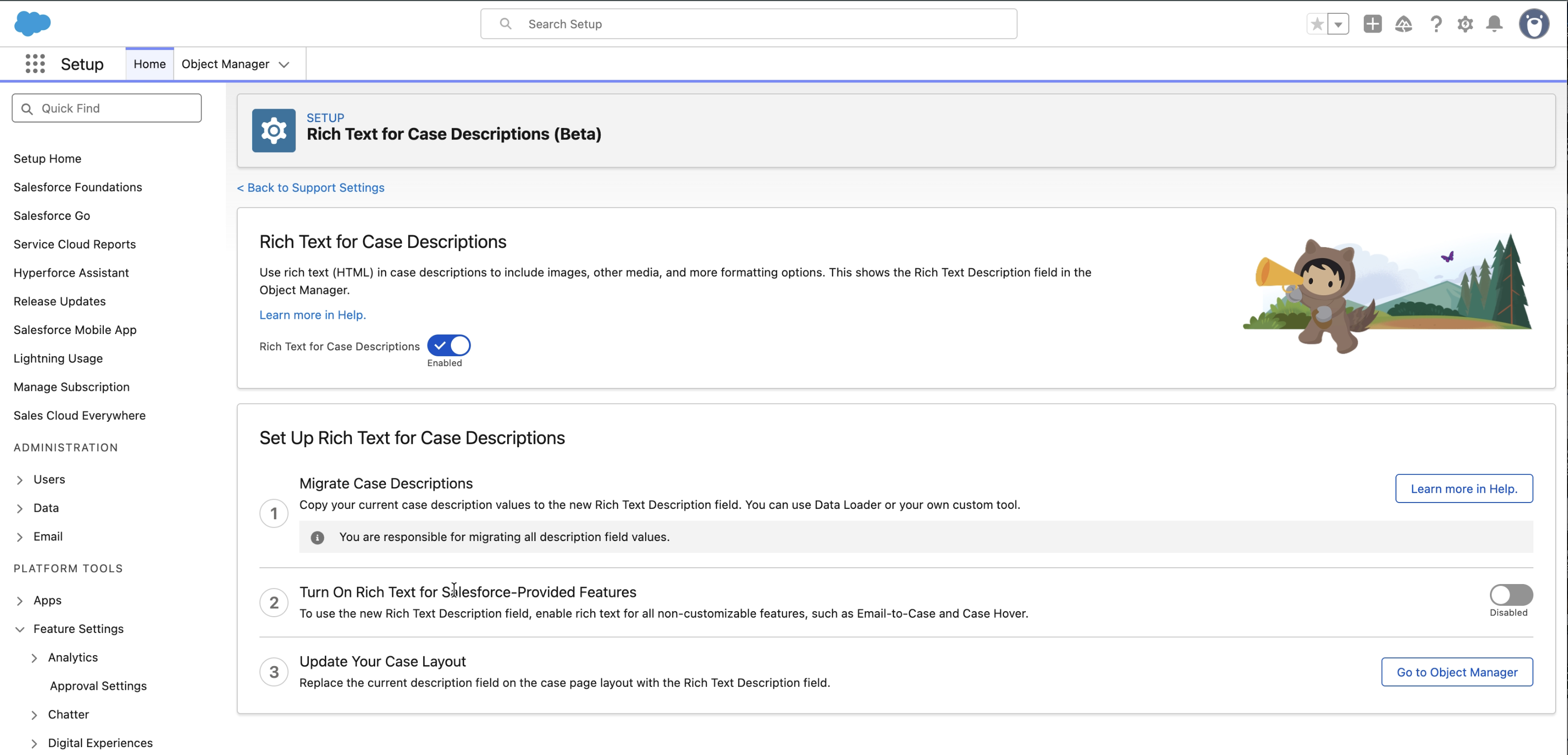Click Go to Object Manager button
The height and width of the screenshot is (755, 1568).
click(x=1457, y=671)
